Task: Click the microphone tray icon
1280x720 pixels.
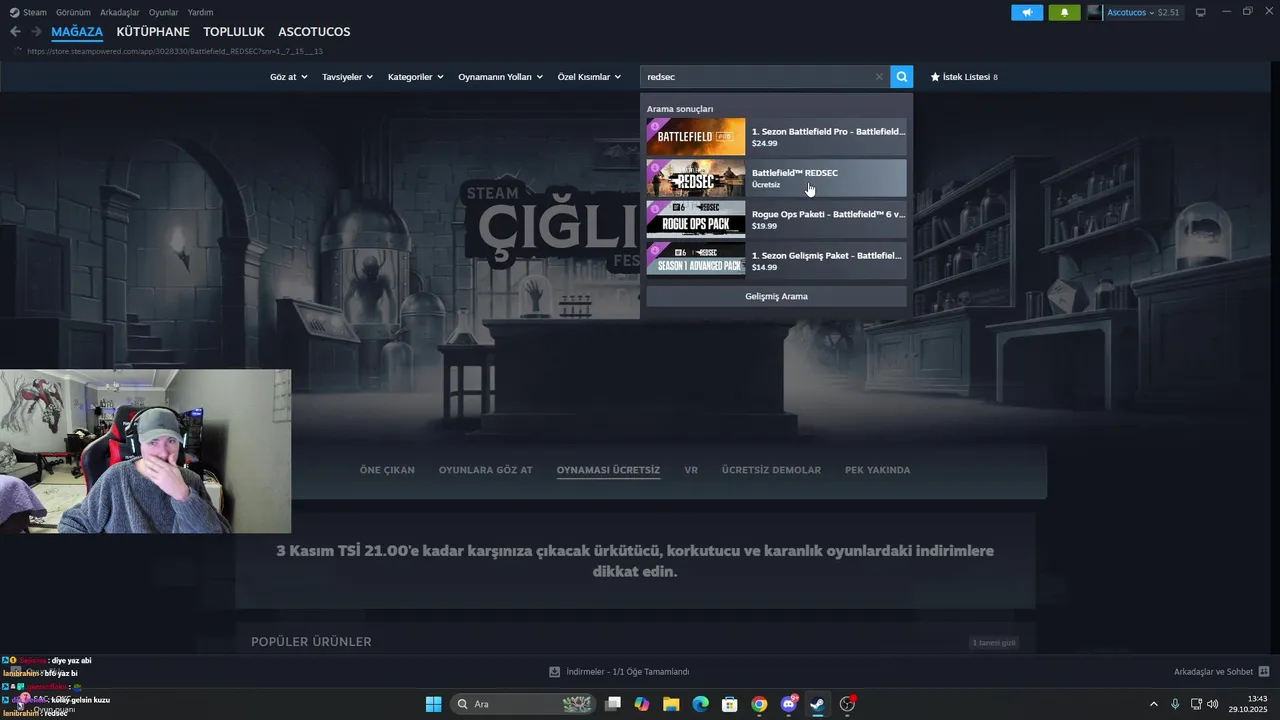Action: pyautogui.click(x=1175, y=704)
